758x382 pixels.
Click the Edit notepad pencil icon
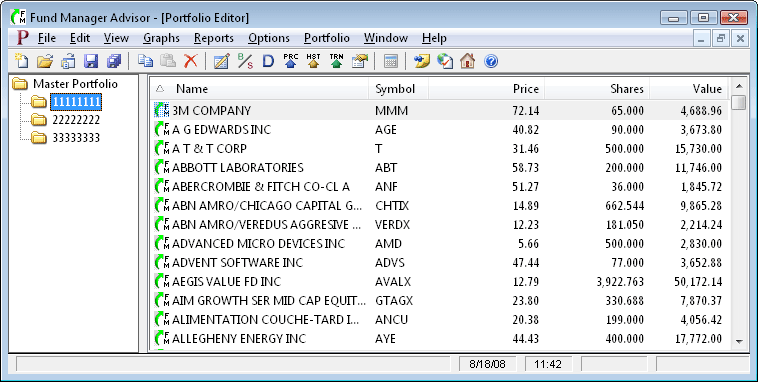point(221,61)
